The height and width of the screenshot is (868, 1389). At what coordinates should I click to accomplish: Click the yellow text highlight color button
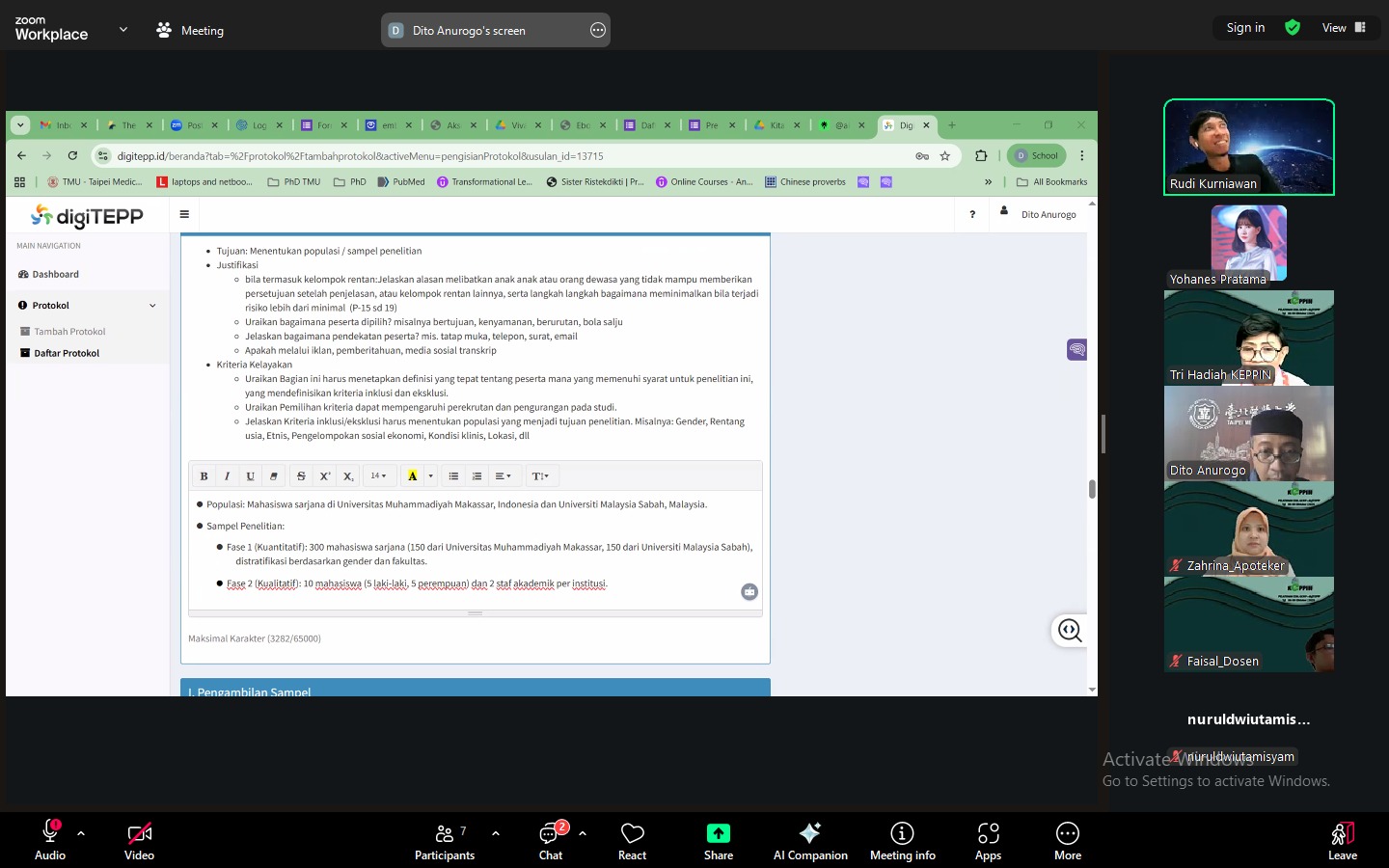point(412,476)
